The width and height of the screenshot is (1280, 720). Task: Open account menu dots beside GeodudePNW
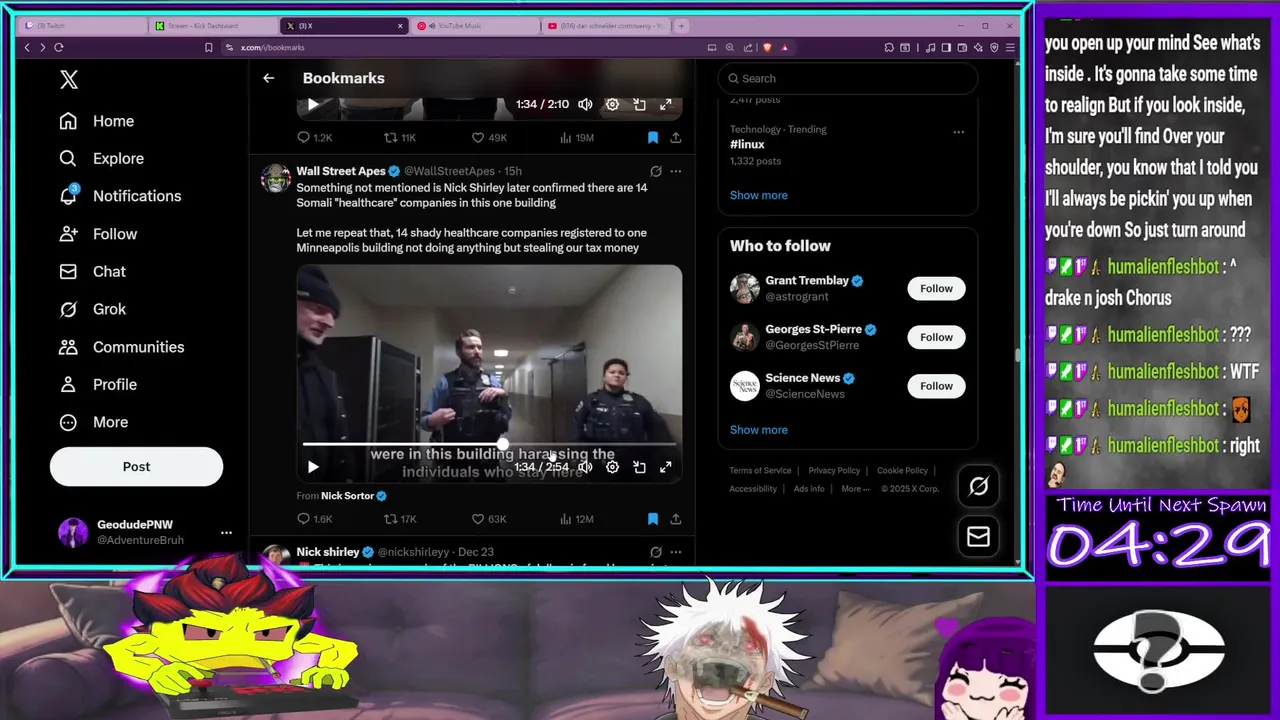[x=226, y=532]
